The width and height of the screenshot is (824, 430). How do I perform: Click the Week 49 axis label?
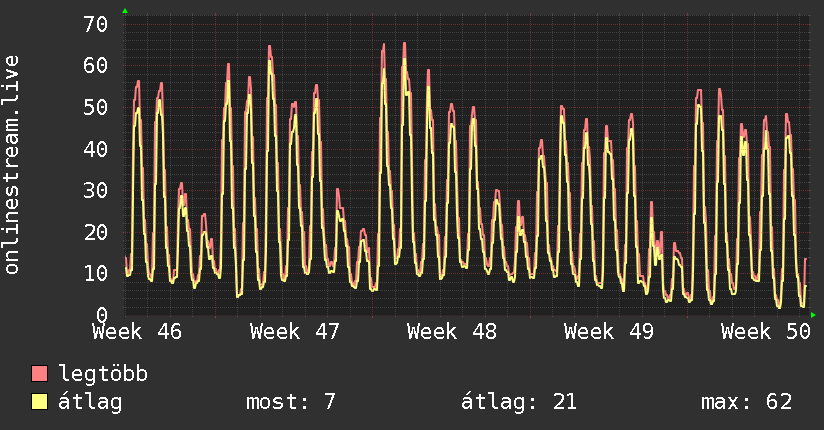pyautogui.click(x=609, y=332)
